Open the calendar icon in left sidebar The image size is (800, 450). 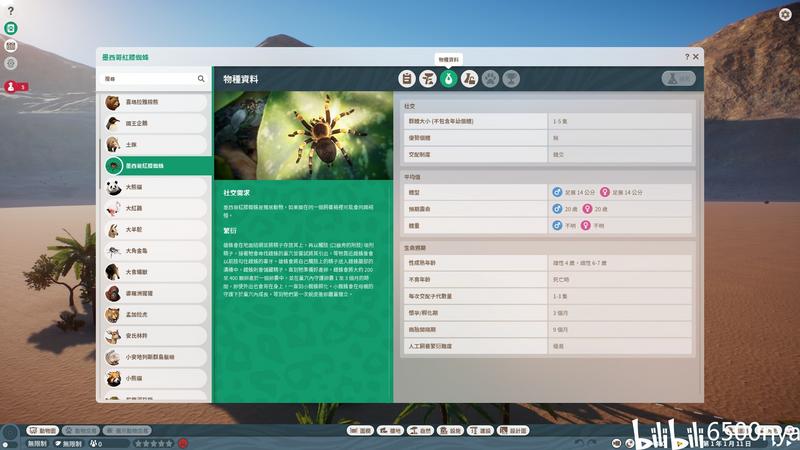coord(11,46)
